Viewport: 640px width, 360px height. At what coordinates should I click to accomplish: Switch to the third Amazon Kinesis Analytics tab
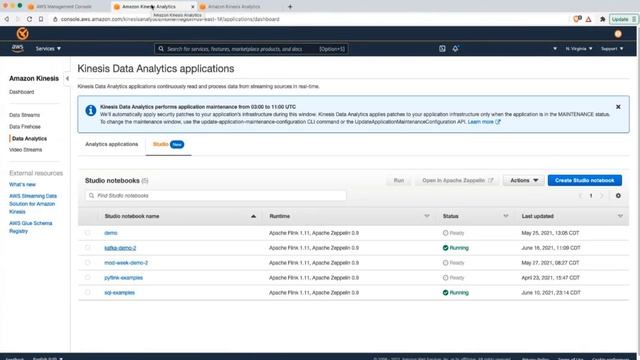(234, 7)
